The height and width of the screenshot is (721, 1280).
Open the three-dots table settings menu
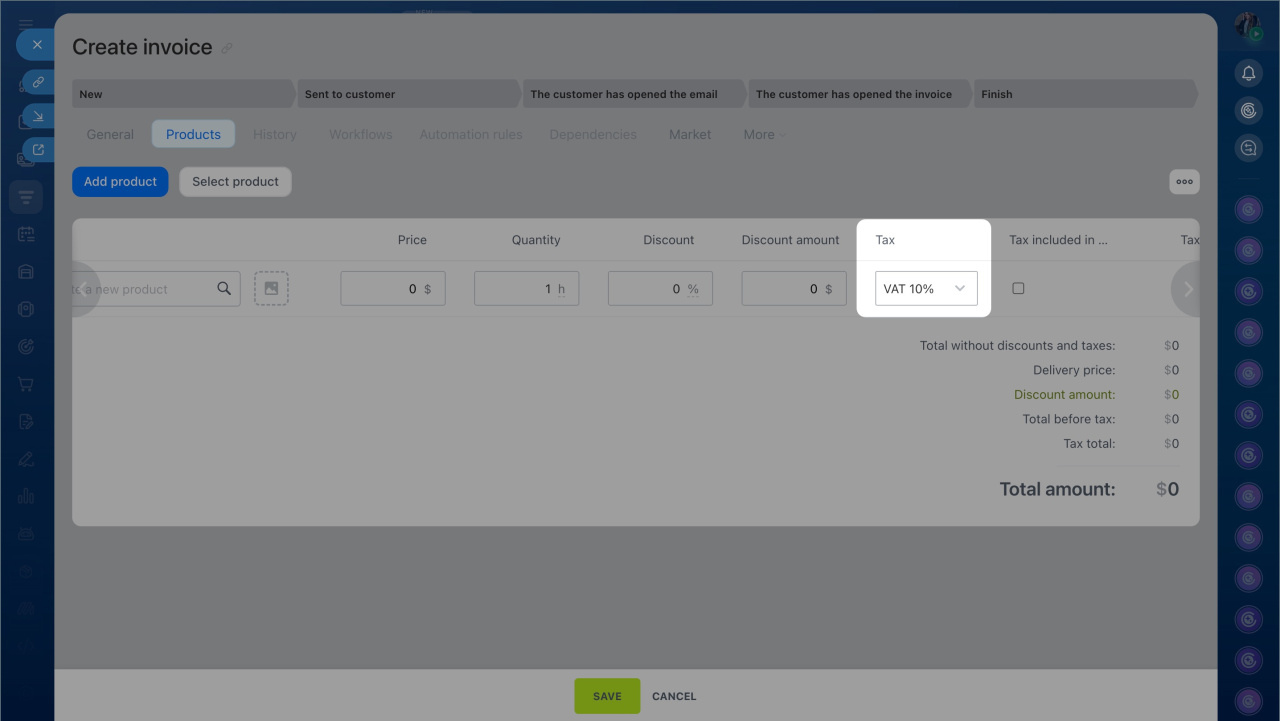(x=1184, y=182)
